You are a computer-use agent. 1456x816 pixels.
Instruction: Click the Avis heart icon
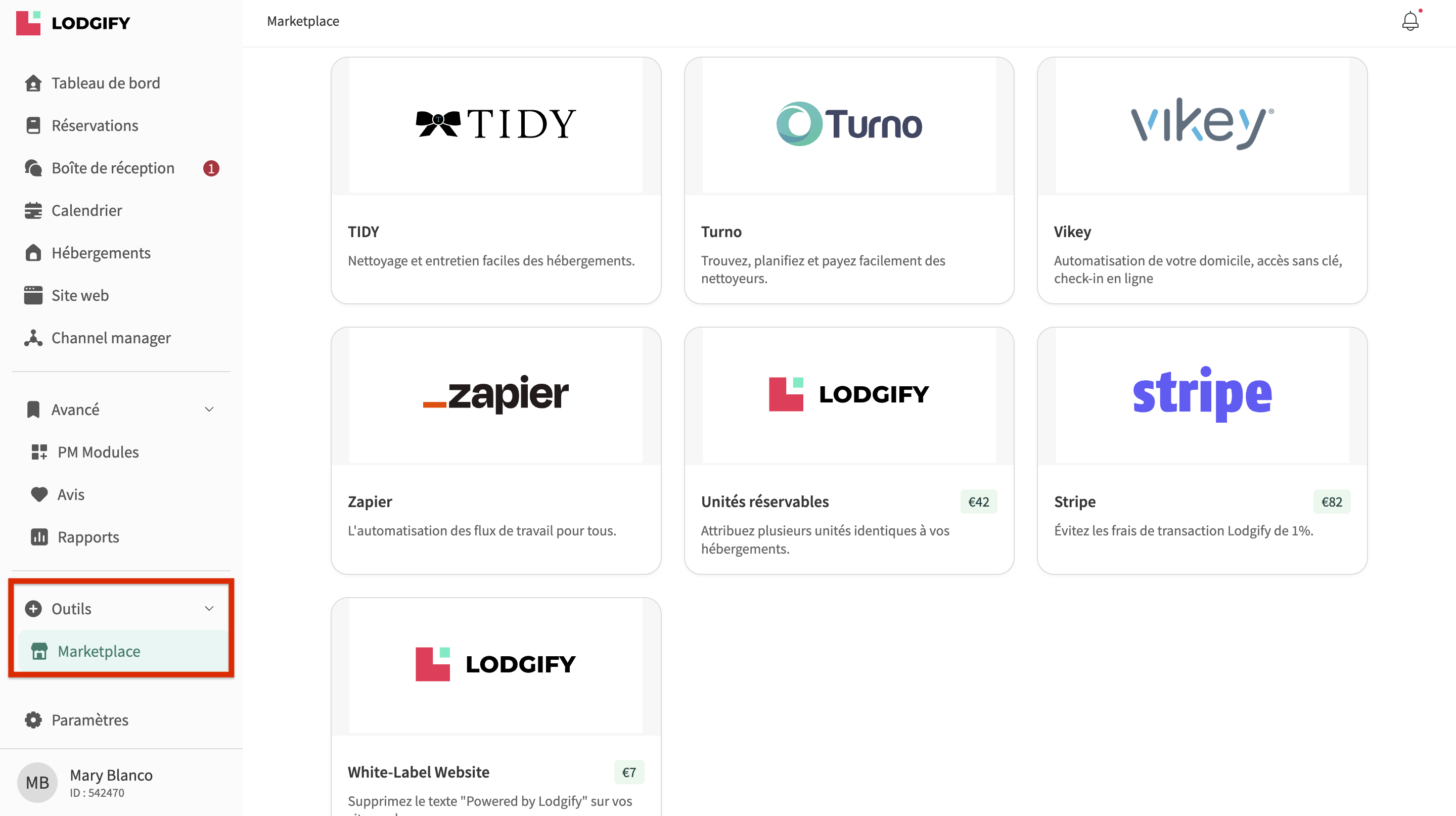click(39, 494)
